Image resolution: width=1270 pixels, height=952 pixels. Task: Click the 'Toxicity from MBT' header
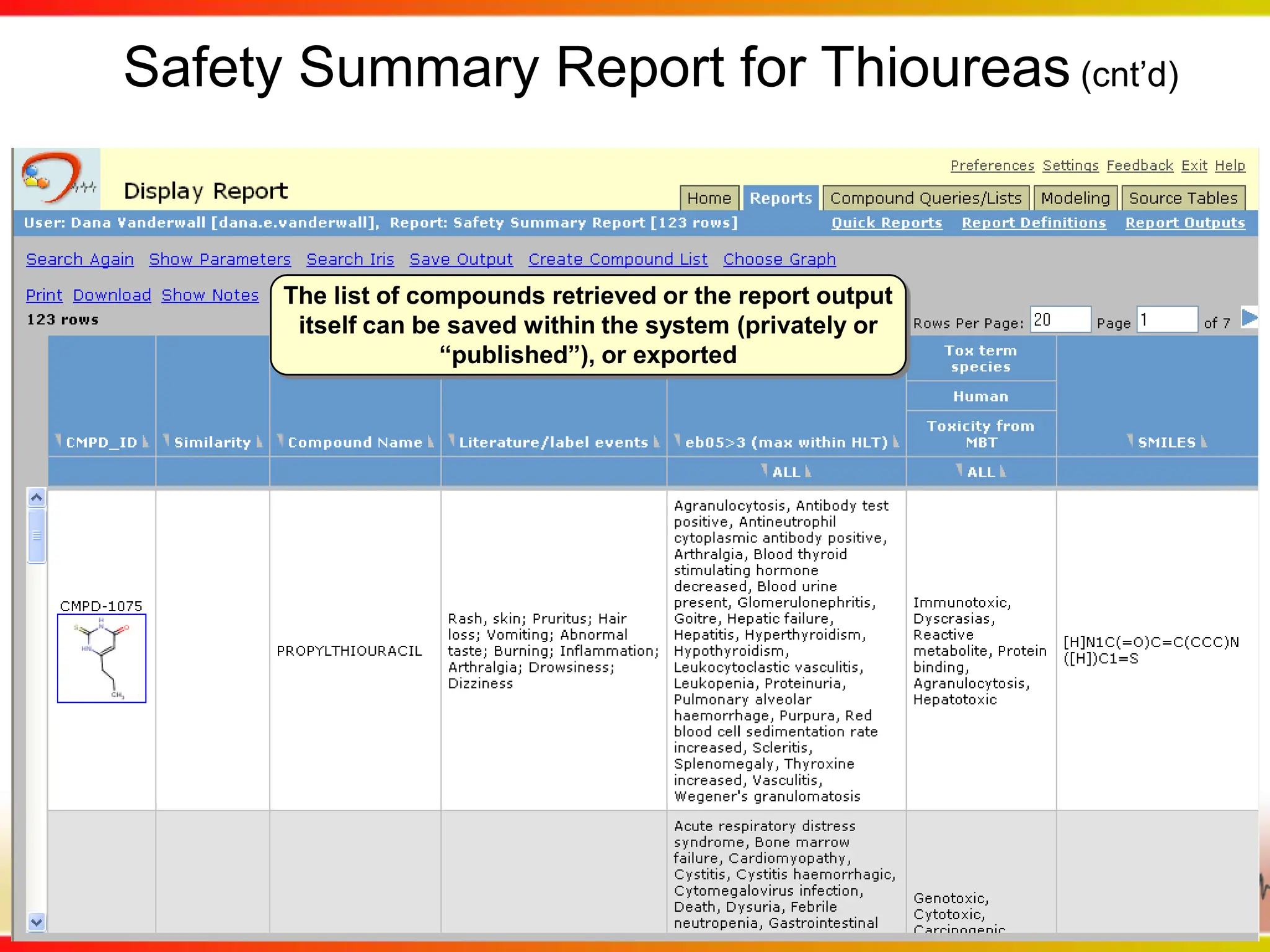click(x=981, y=434)
